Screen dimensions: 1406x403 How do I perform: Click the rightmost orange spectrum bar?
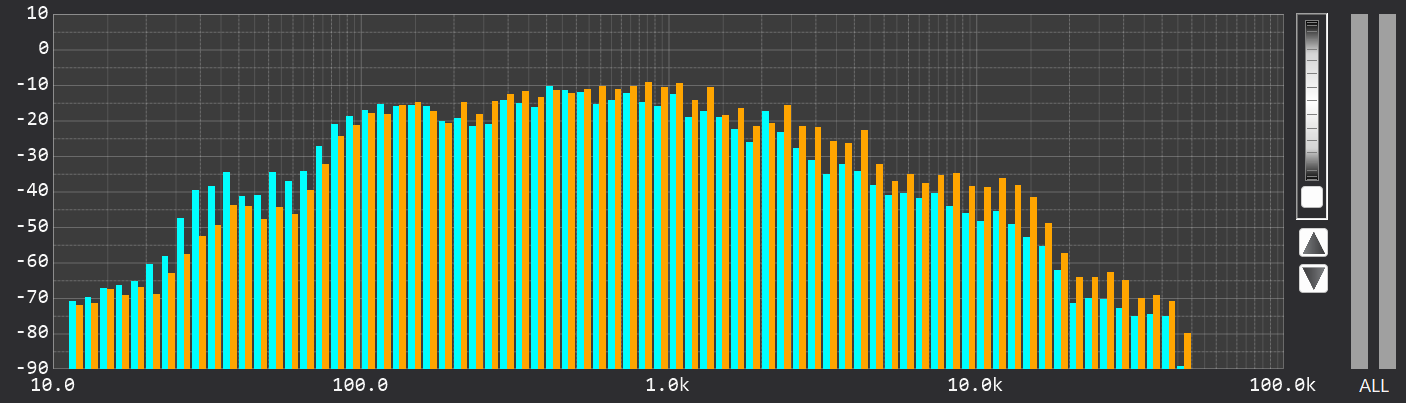pos(1187,350)
